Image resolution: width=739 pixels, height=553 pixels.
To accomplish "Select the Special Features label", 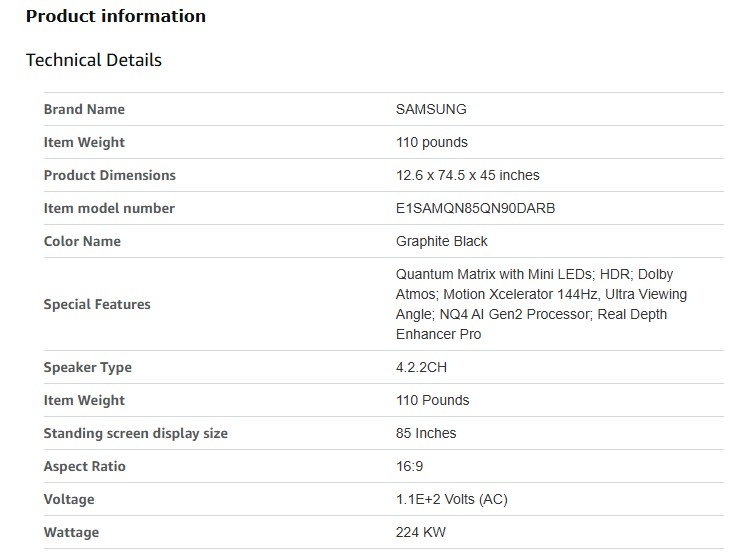I will 97,304.
